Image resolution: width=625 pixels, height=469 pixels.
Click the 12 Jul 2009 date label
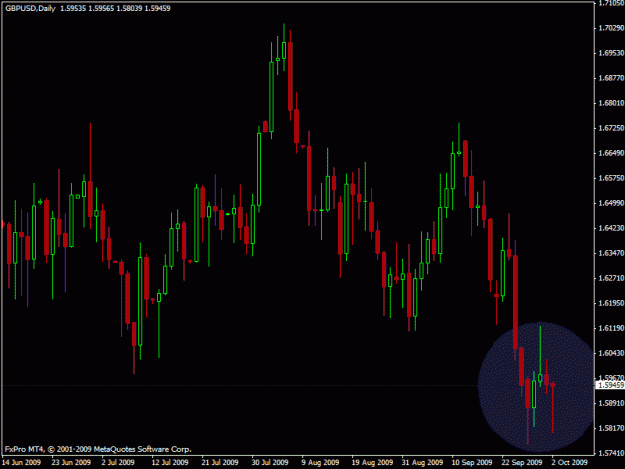170,462
